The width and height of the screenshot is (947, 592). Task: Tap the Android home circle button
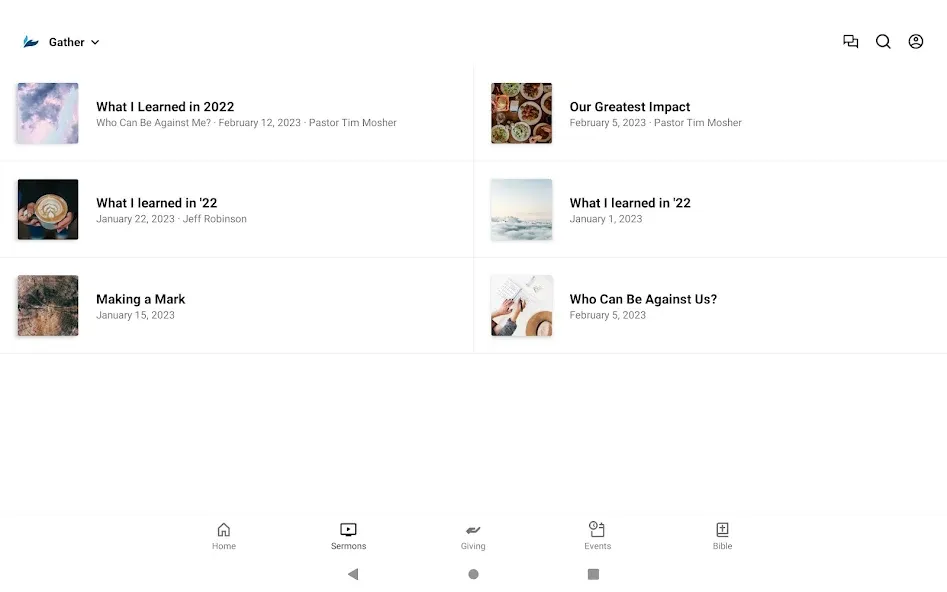click(x=474, y=574)
